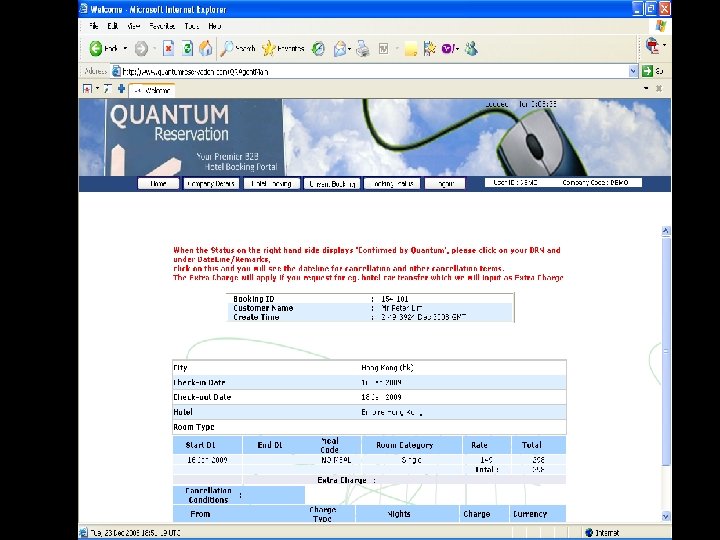The height and width of the screenshot is (540, 720).
Task: Click the Mail envelope icon
Action: 340,48
